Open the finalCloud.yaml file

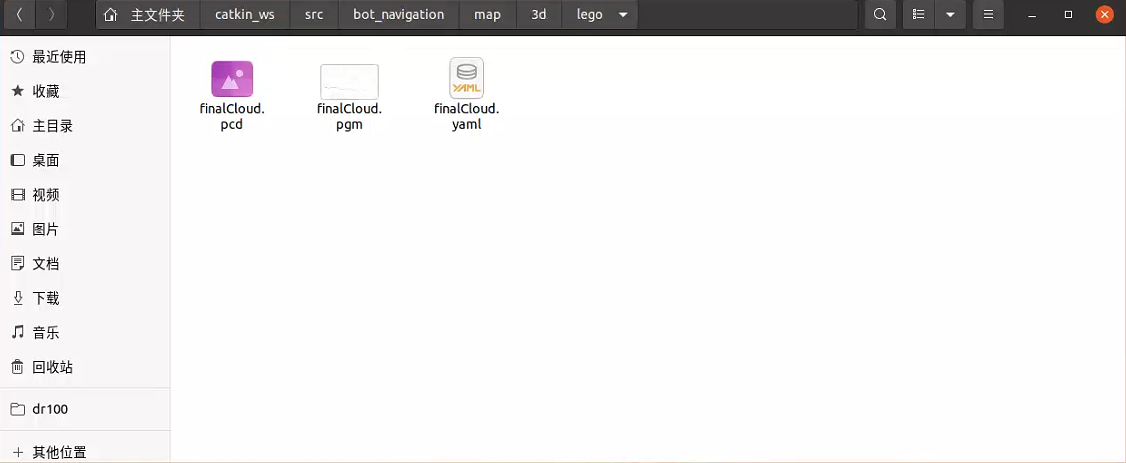point(466,79)
